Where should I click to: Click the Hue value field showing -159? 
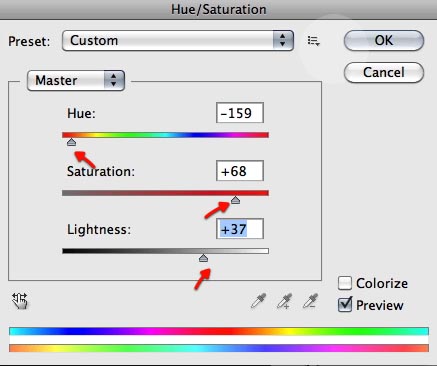pyautogui.click(x=240, y=113)
